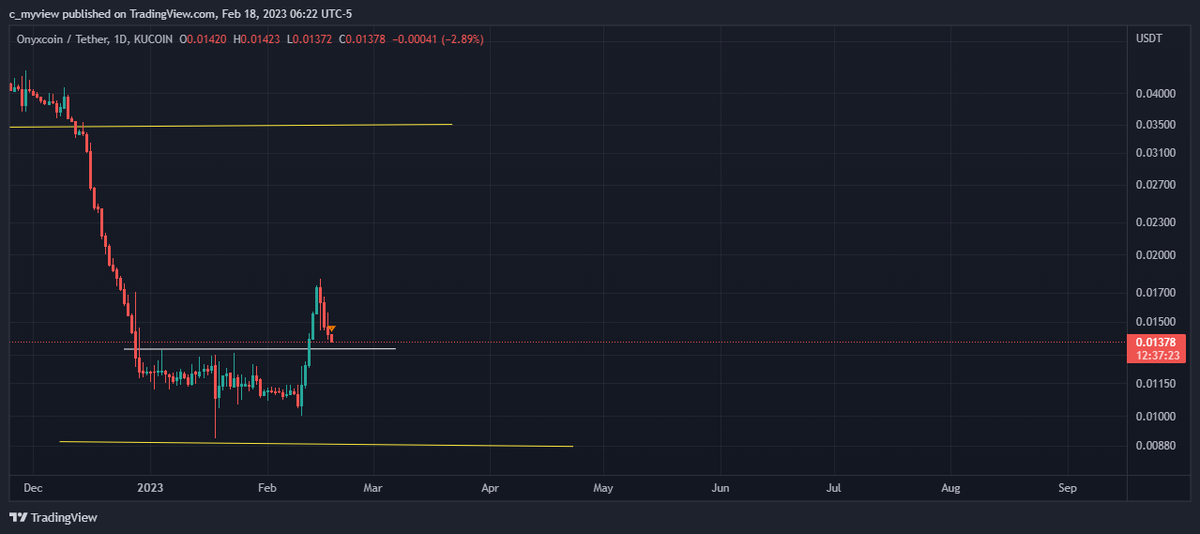Click the low value L0.01372

309,39
